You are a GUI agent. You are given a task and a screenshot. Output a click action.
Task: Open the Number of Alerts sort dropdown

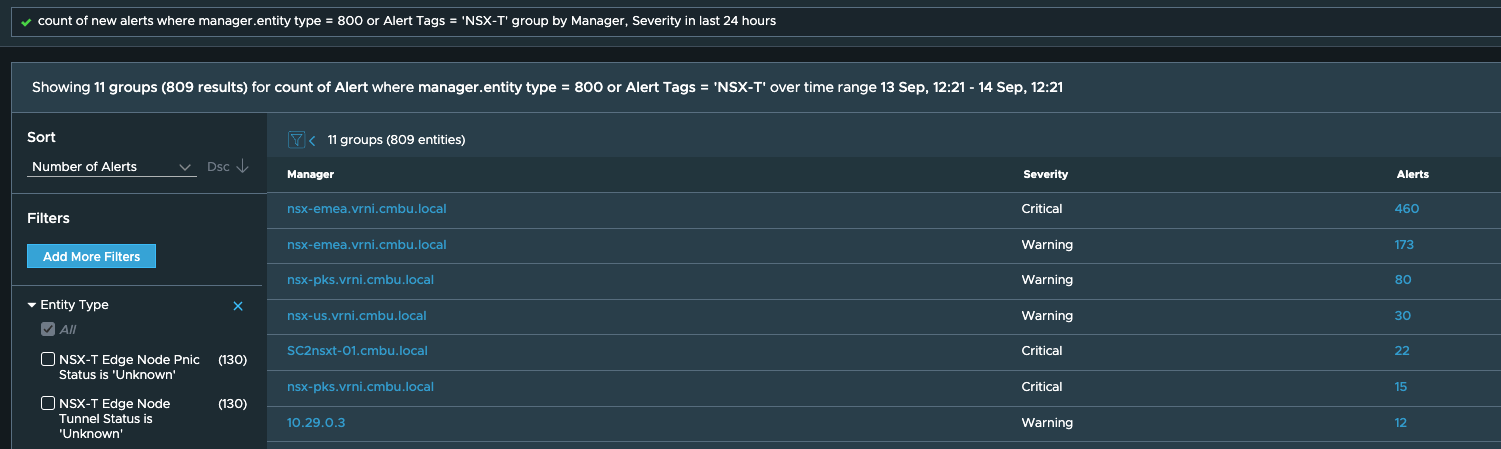(x=111, y=167)
